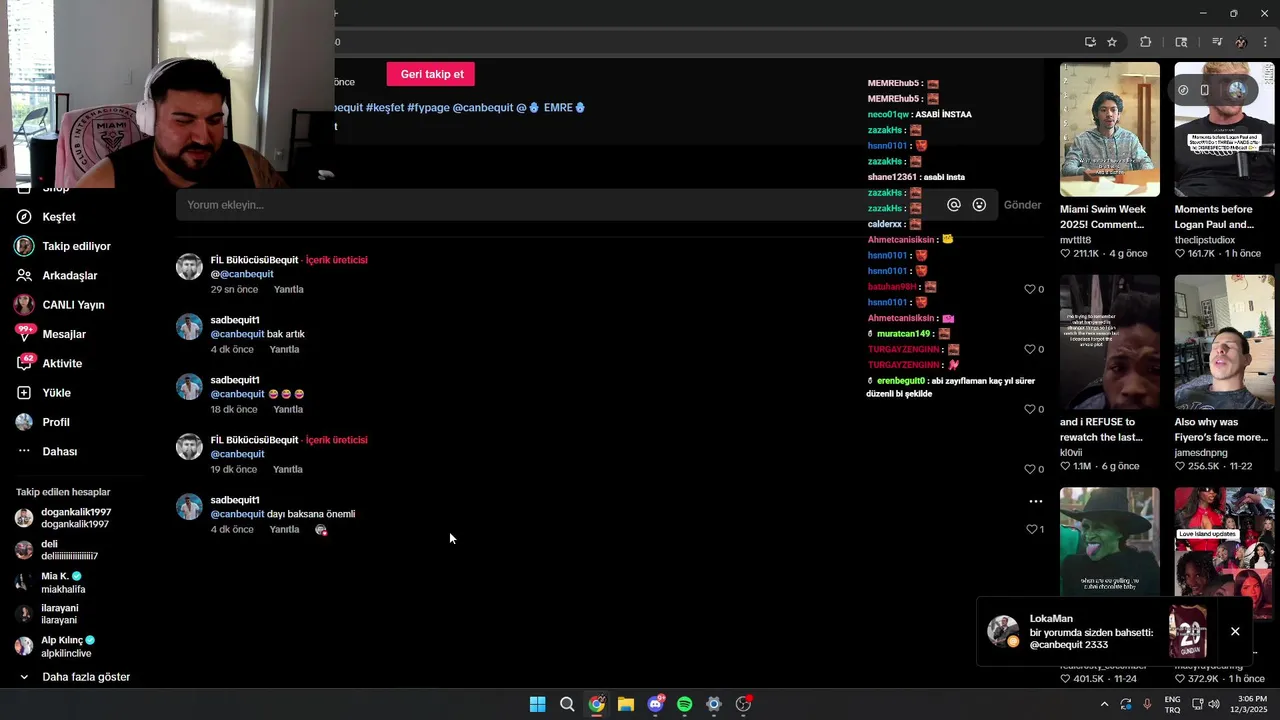Like the comment posted 19 dk önce
The width and height of the screenshot is (1280, 720).
(1030, 470)
